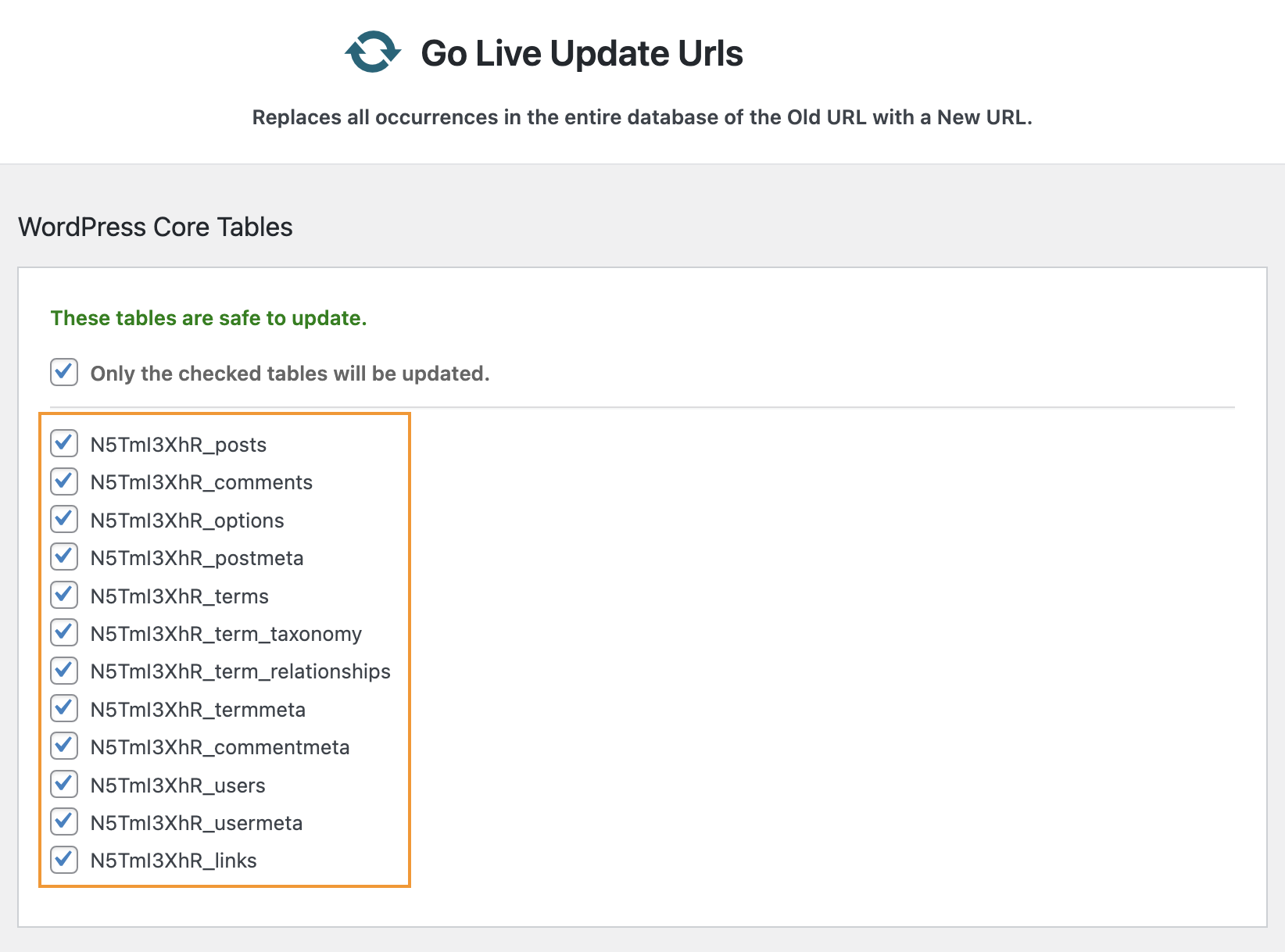Click the 'WordPress Core Tables' section heading
This screenshot has width=1285, height=952.
point(156,227)
